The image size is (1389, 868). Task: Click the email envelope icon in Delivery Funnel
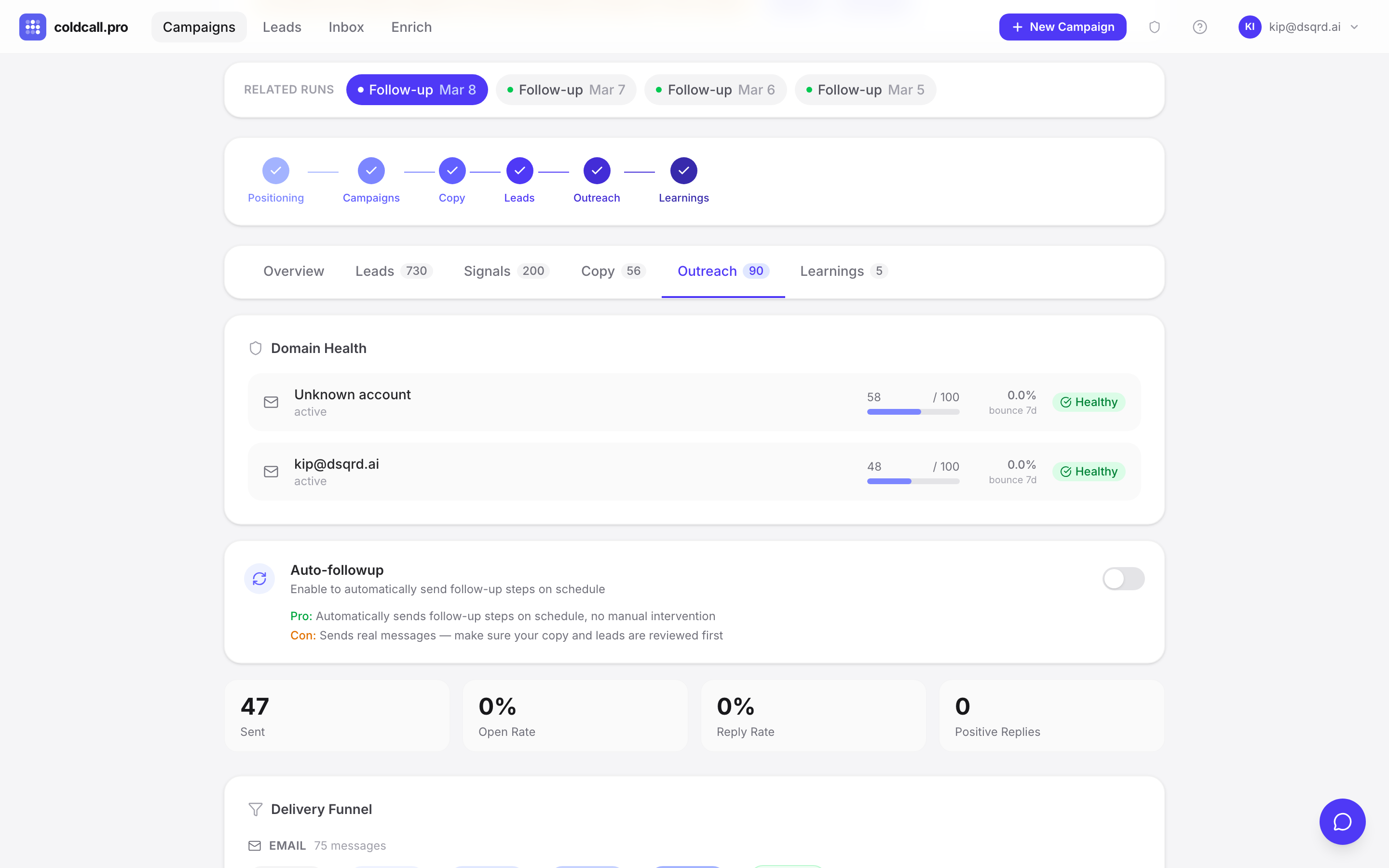[x=255, y=845]
